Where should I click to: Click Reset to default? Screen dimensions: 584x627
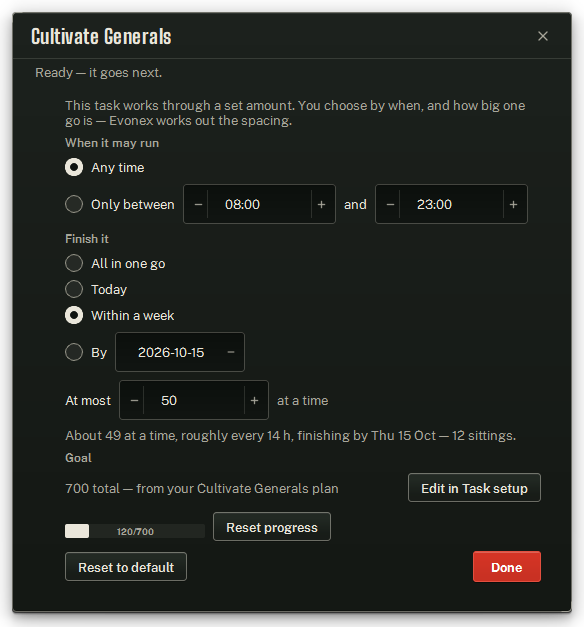point(126,567)
